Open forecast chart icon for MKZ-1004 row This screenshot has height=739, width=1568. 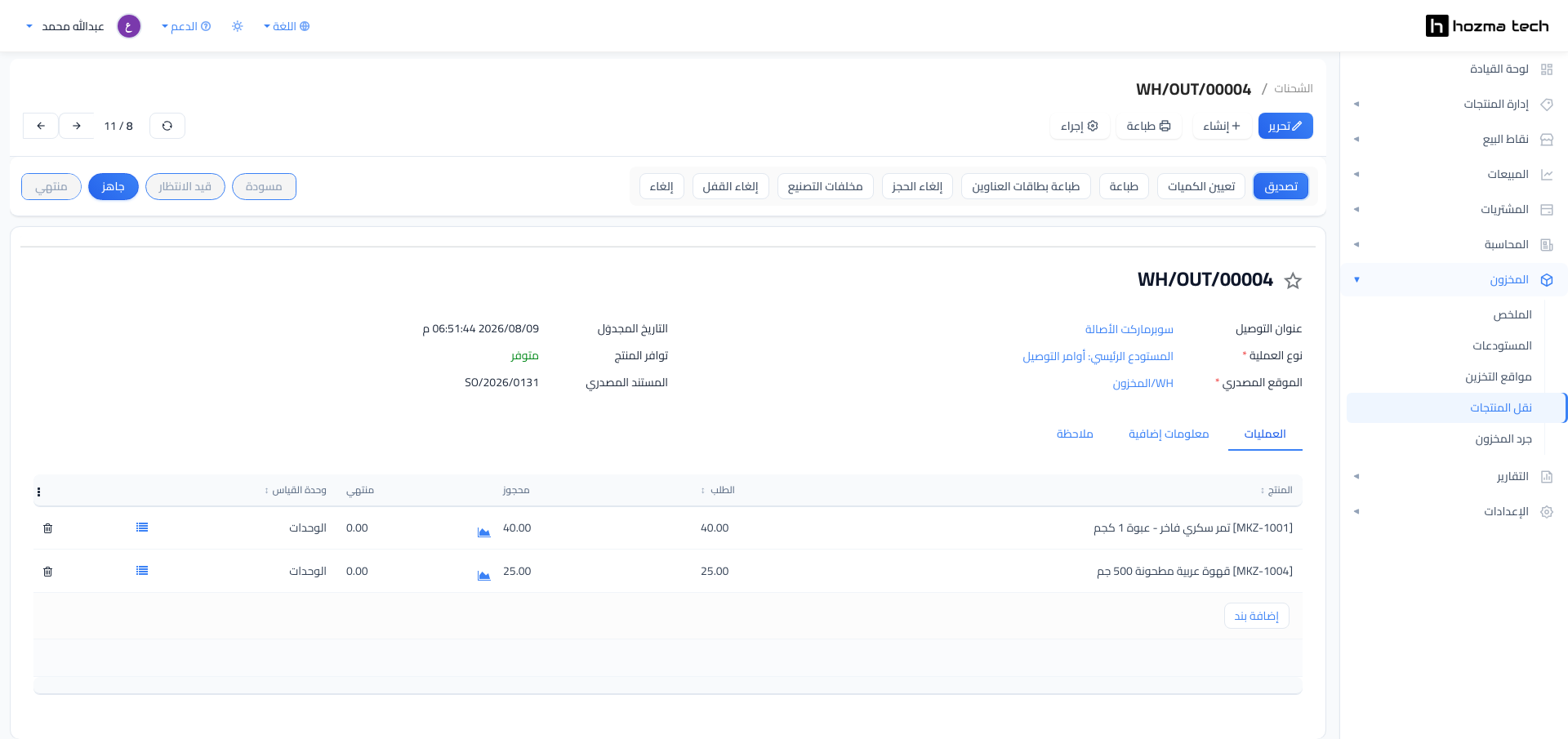click(x=484, y=576)
